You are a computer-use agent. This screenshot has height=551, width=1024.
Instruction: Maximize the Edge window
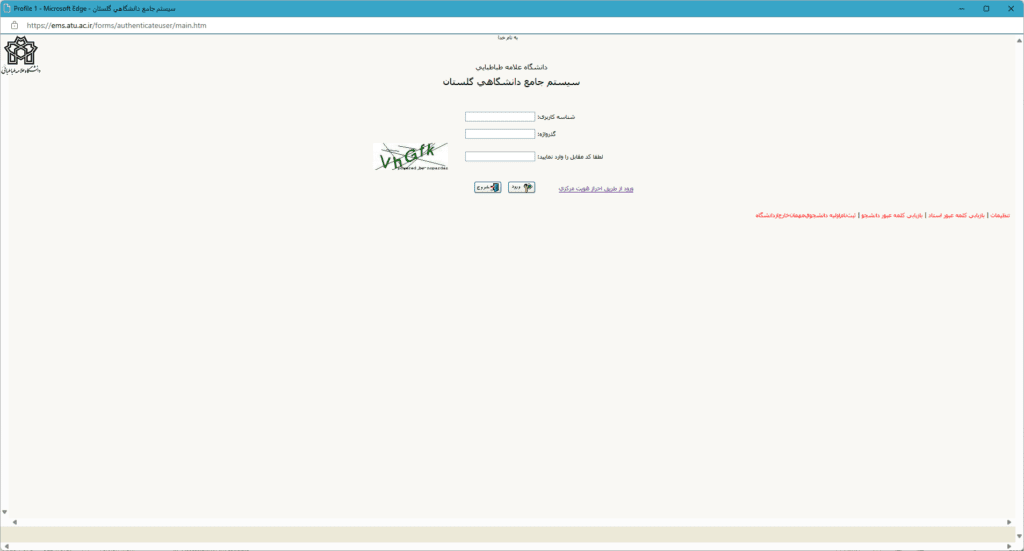click(x=986, y=8)
